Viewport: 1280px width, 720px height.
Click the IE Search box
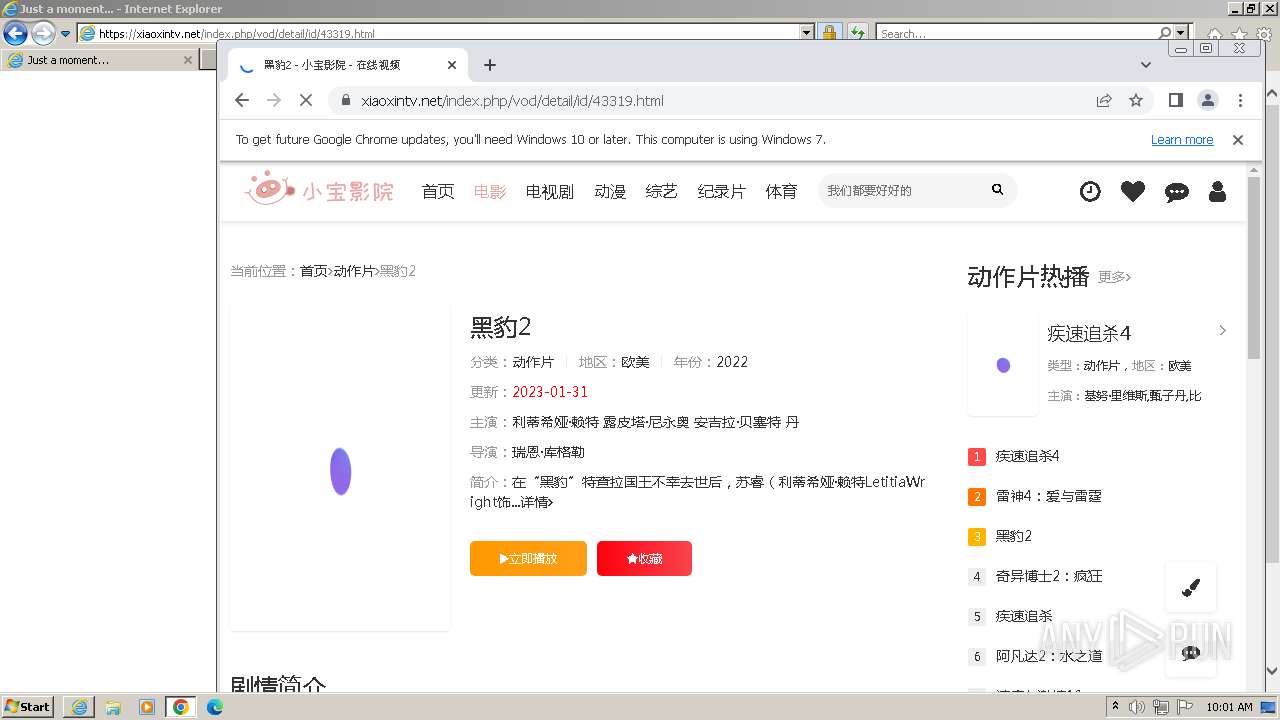click(x=1016, y=33)
